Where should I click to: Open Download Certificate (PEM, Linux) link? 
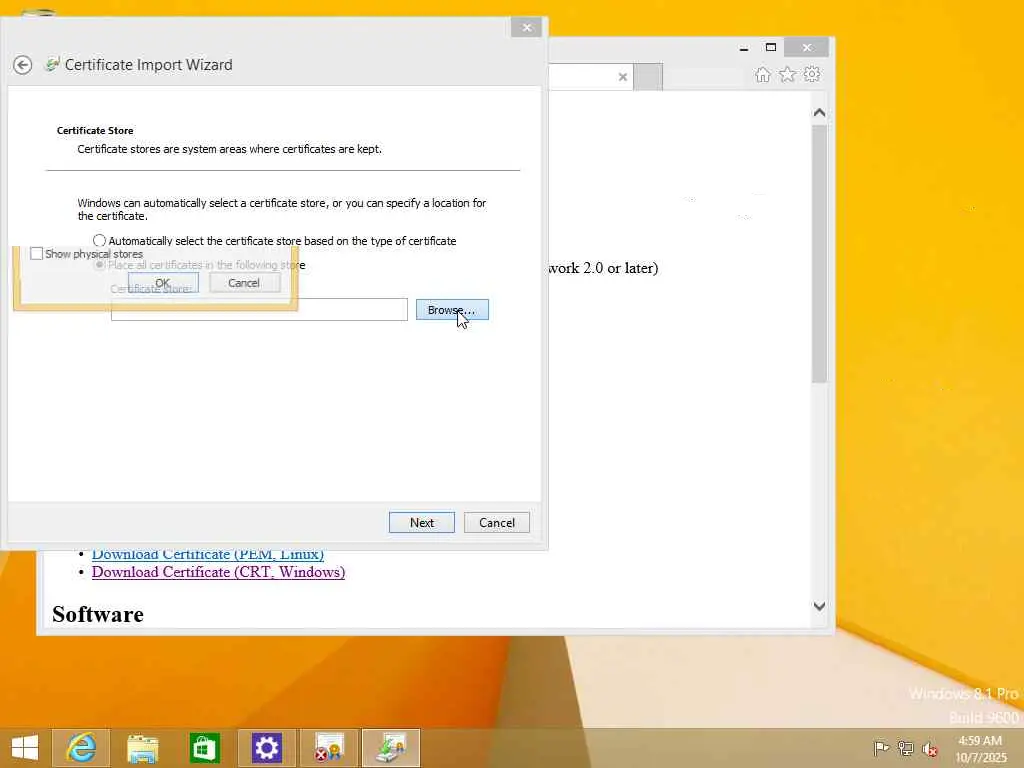(208, 554)
